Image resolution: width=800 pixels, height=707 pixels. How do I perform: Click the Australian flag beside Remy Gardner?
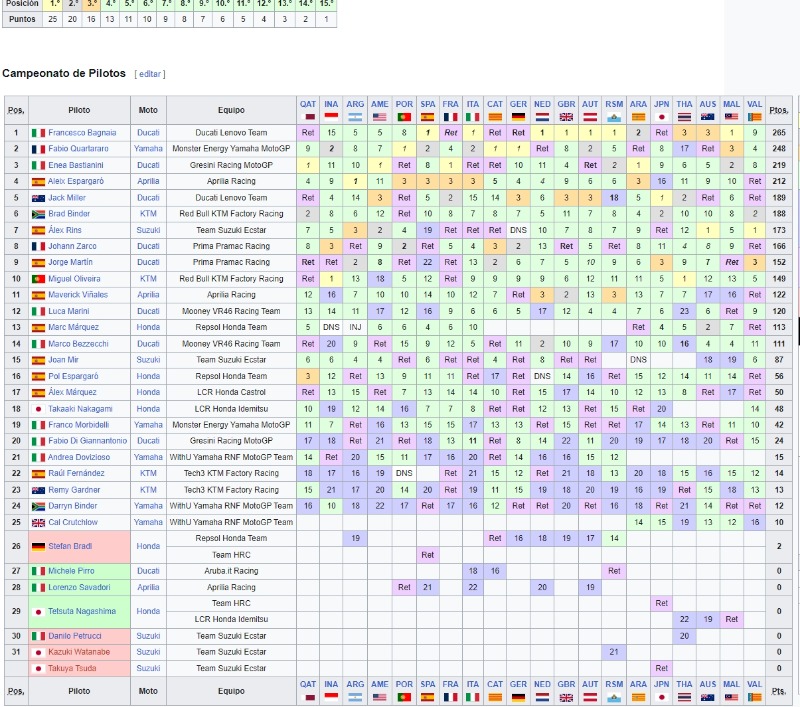[38, 490]
